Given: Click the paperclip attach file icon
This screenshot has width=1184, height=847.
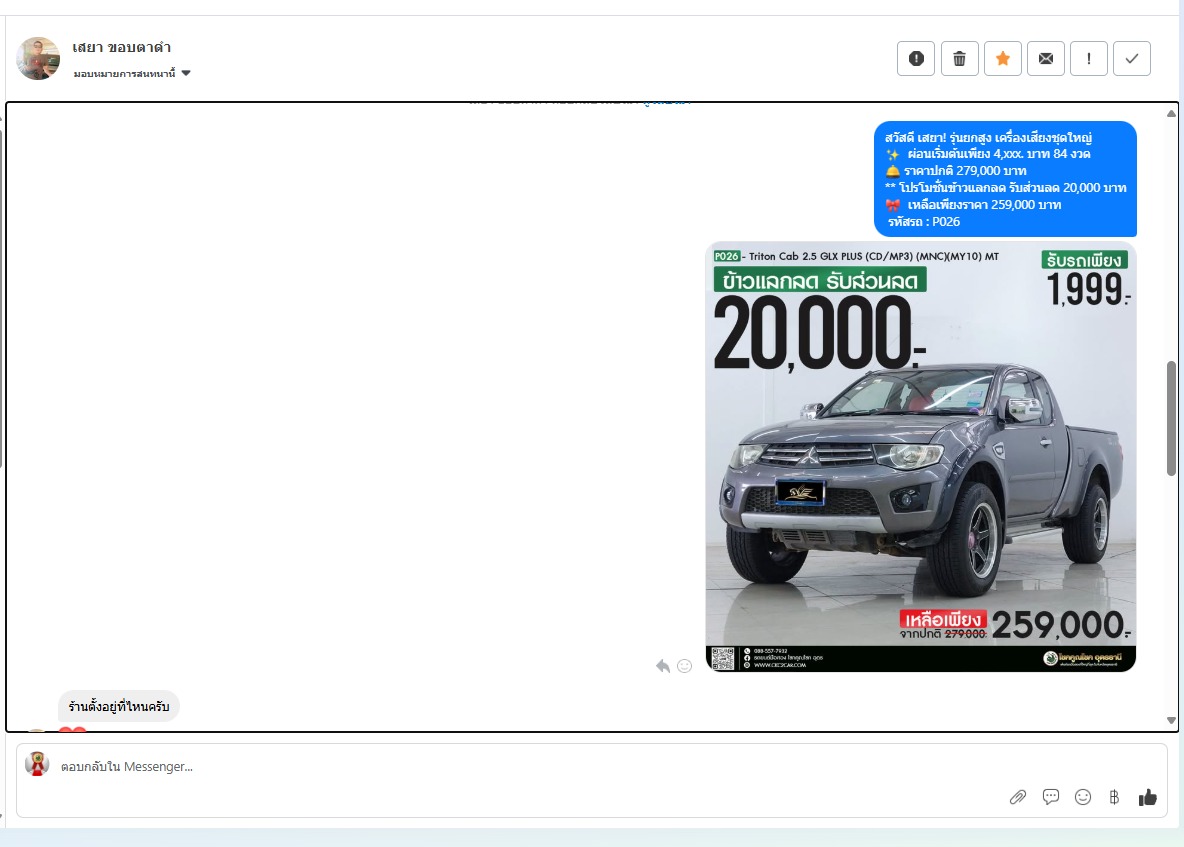Looking at the screenshot, I should coord(1018,797).
